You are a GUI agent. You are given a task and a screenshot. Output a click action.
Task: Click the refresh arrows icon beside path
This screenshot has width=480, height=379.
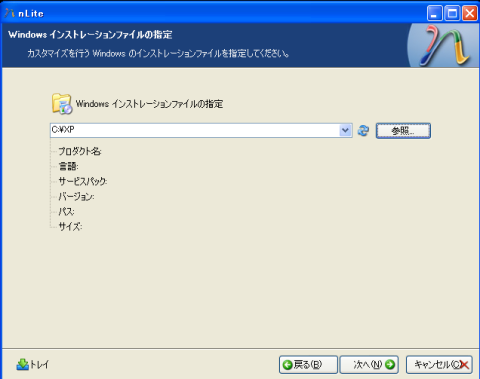pyautogui.click(x=363, y=130)
